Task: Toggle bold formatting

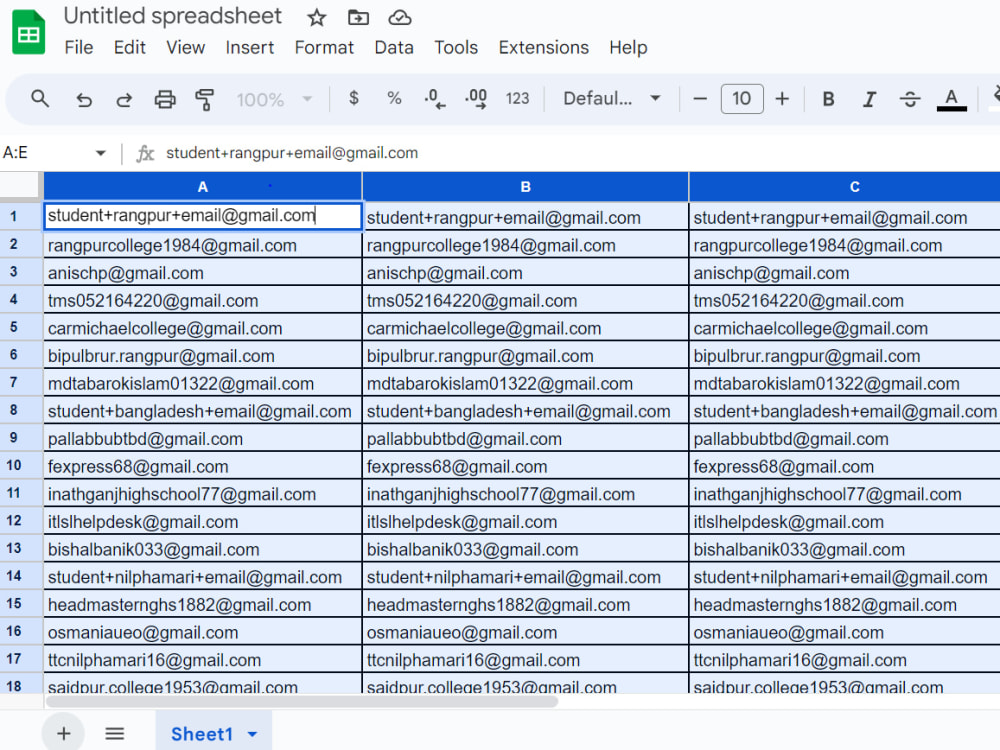Action: click(x=828, y=99)
